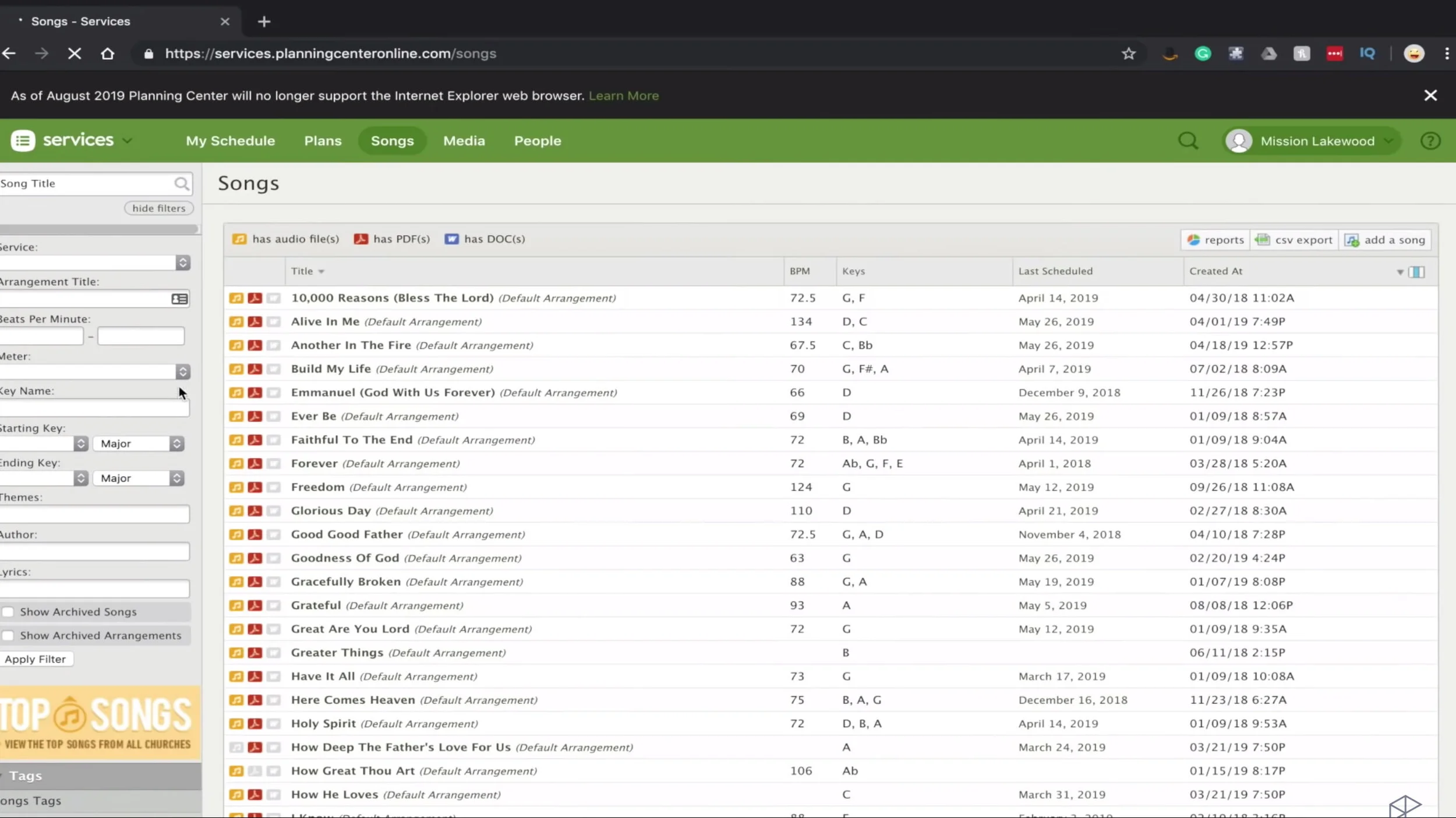Bookmark this page with star icon
This screenshot has height=818, width=1456.
1129,54
